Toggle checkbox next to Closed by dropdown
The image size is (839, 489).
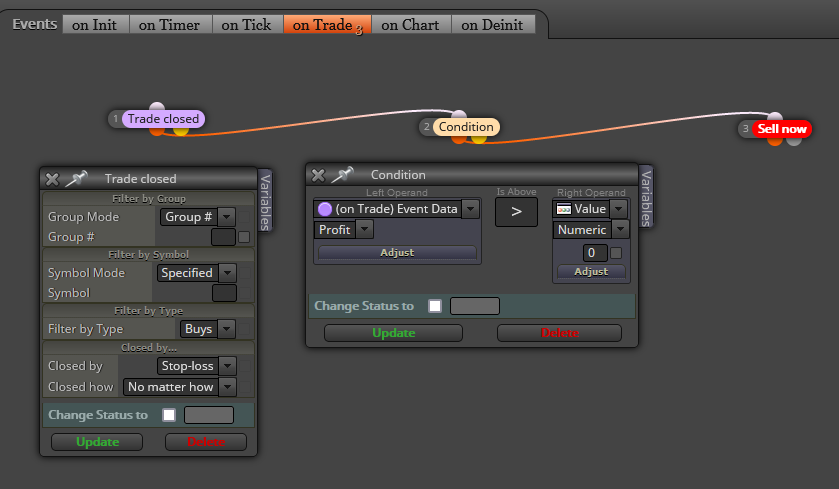coord(245,366)
